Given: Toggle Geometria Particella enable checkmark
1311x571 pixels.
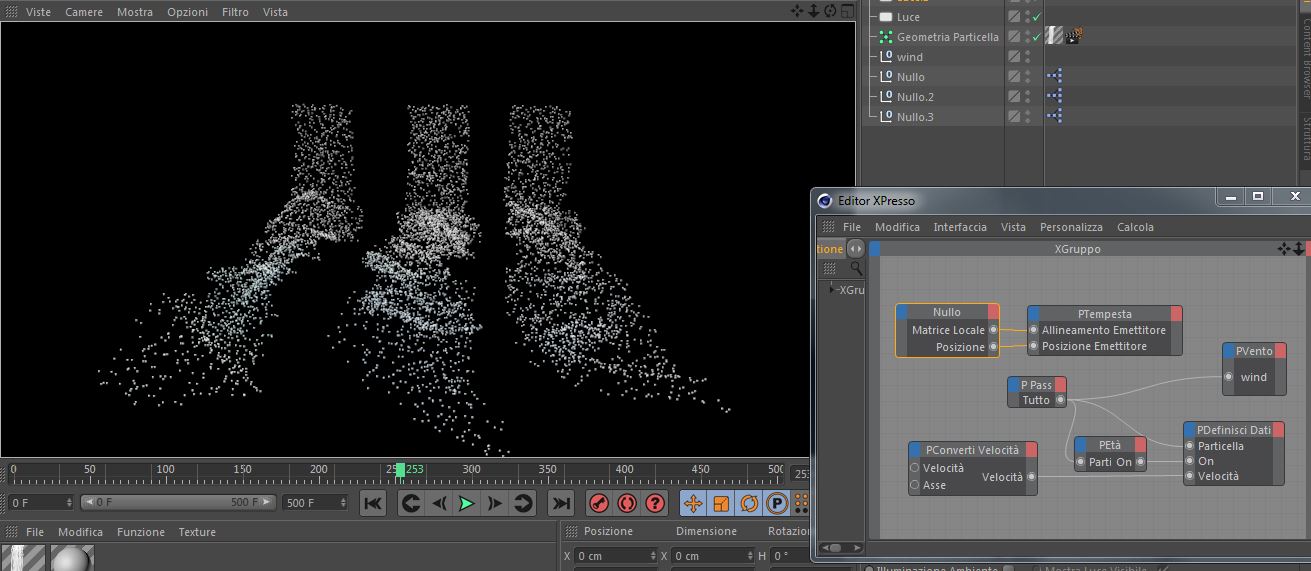Looking at the screenshot, I should click(x=1037, y=37).
